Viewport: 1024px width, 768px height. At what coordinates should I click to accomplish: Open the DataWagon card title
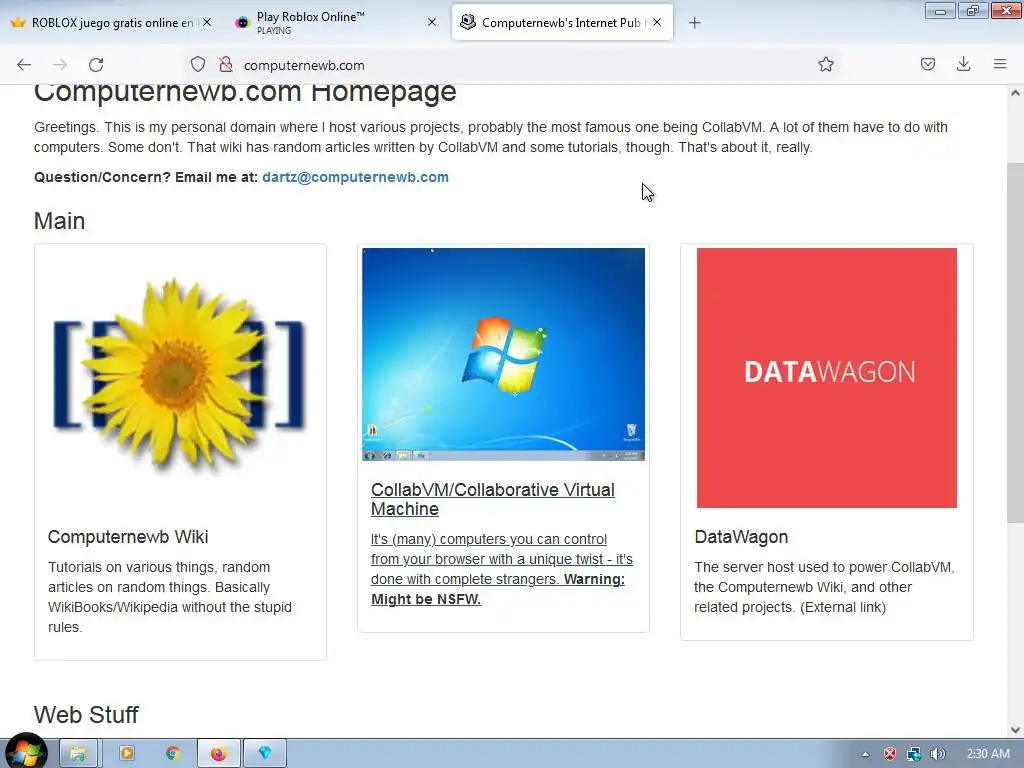741,537
